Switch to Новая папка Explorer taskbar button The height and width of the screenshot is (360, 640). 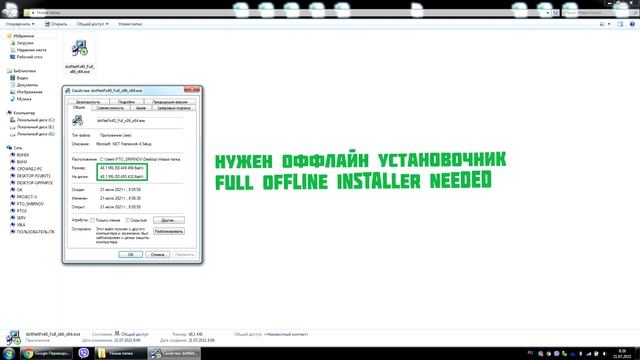(x=120, y=353)
